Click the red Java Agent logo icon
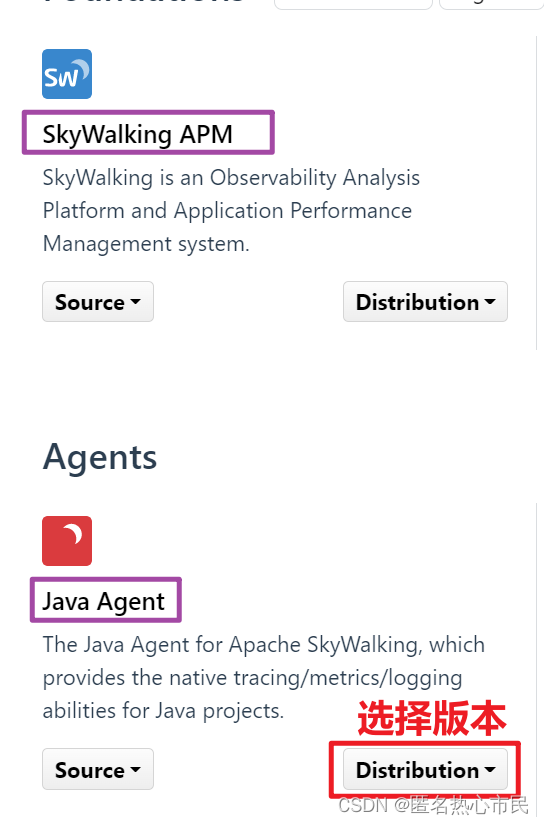 [67, 541]
